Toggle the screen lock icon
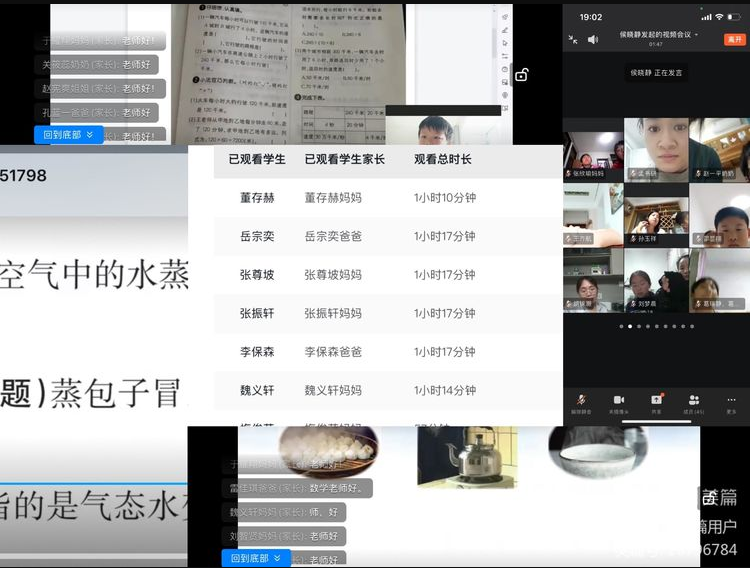Image resolution: width=750 pixels, height=568 pixels. (521, 75)
